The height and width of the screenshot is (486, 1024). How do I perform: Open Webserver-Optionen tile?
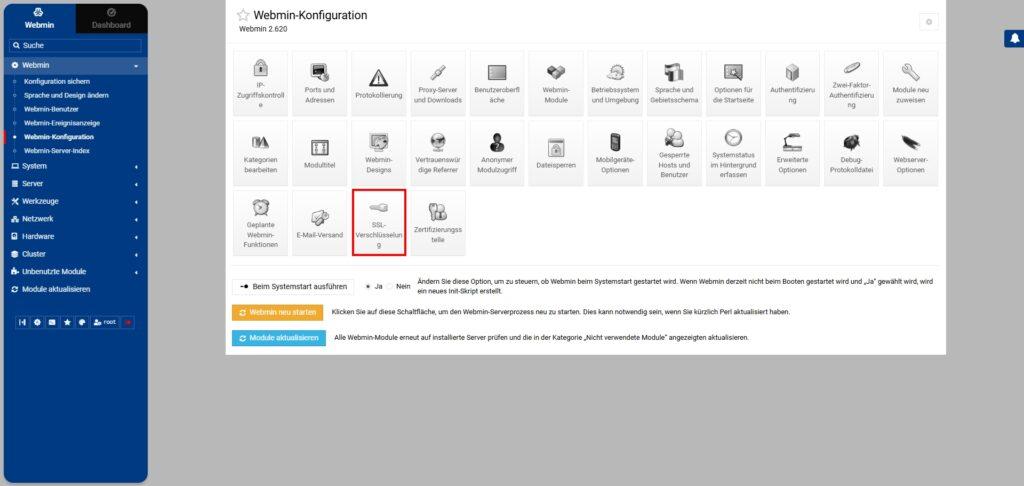tap(910, 153)
